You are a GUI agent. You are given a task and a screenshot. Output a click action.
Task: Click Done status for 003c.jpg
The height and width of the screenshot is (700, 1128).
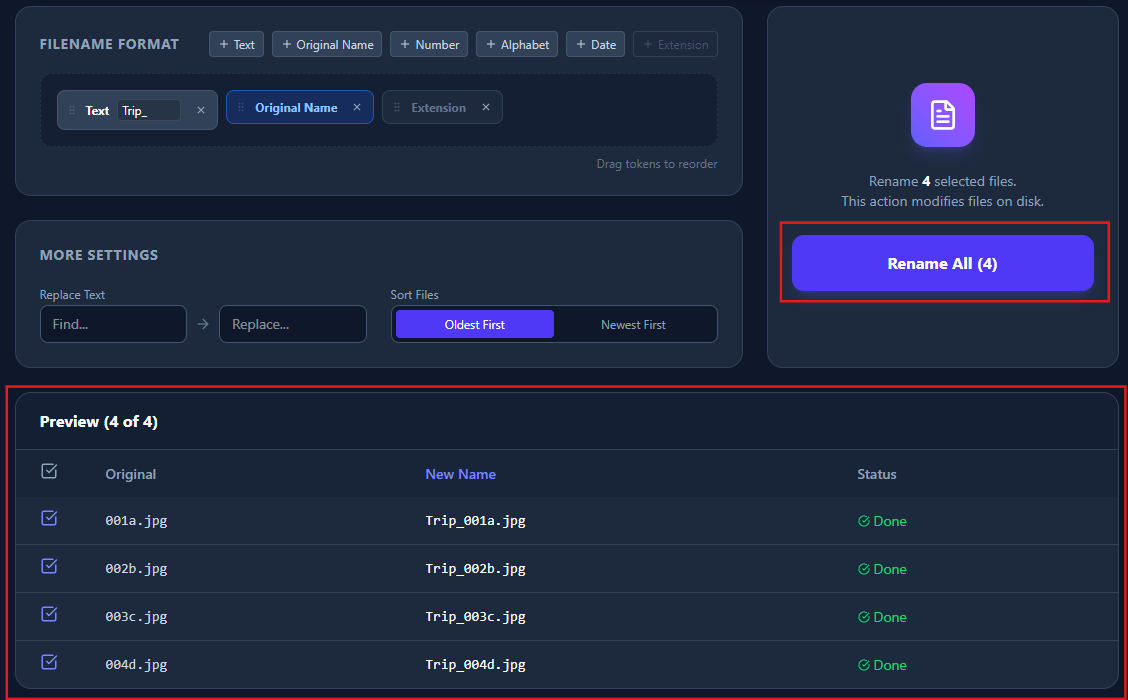pos(883,617)
